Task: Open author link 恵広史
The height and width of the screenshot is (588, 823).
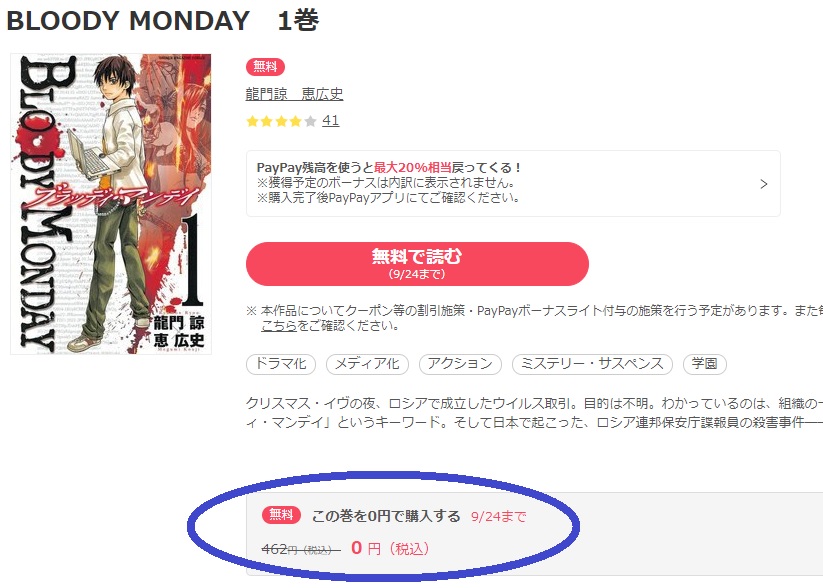Action: click(322, 94)
